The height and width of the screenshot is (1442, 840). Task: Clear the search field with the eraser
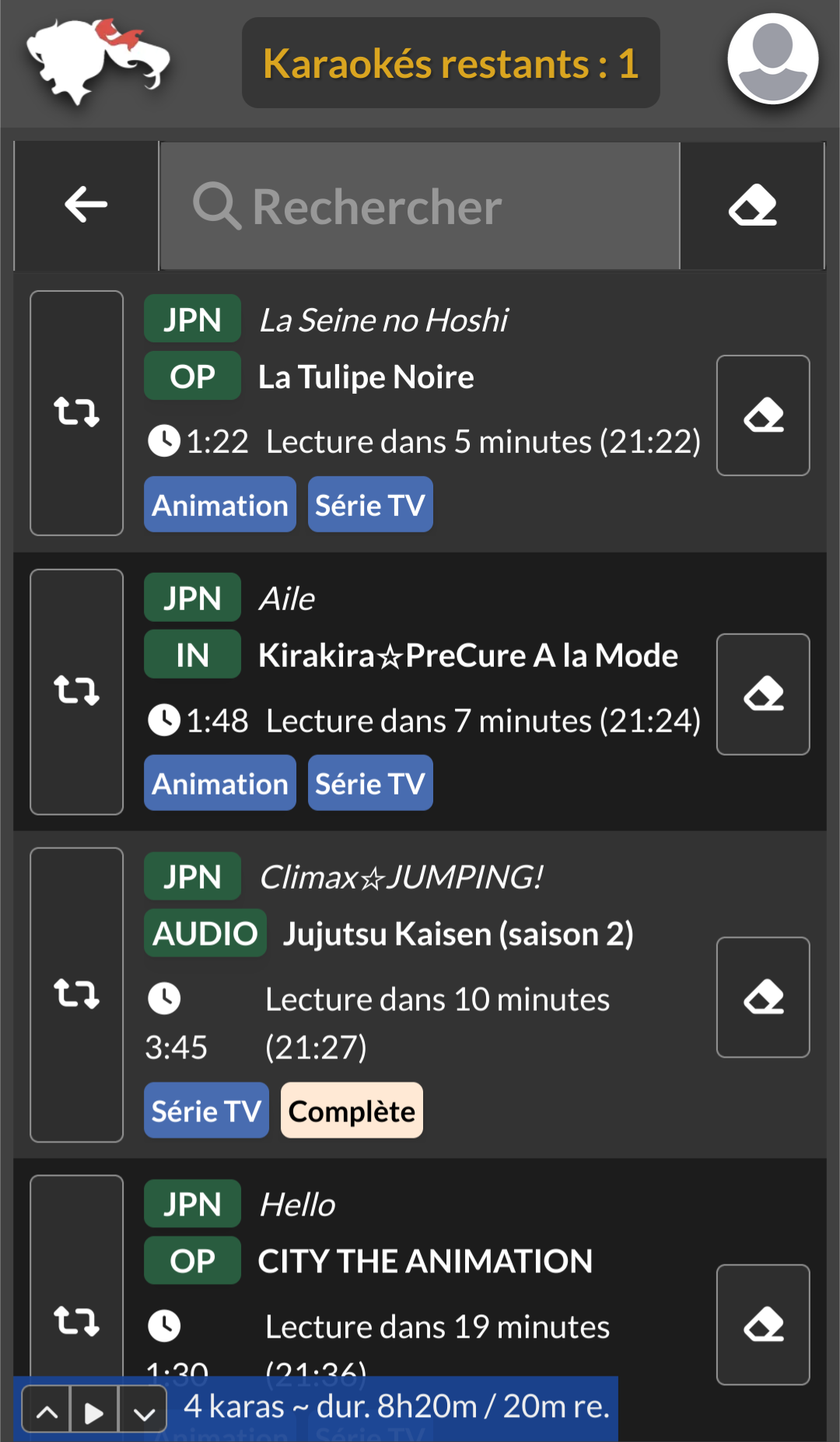pos(752,205)
